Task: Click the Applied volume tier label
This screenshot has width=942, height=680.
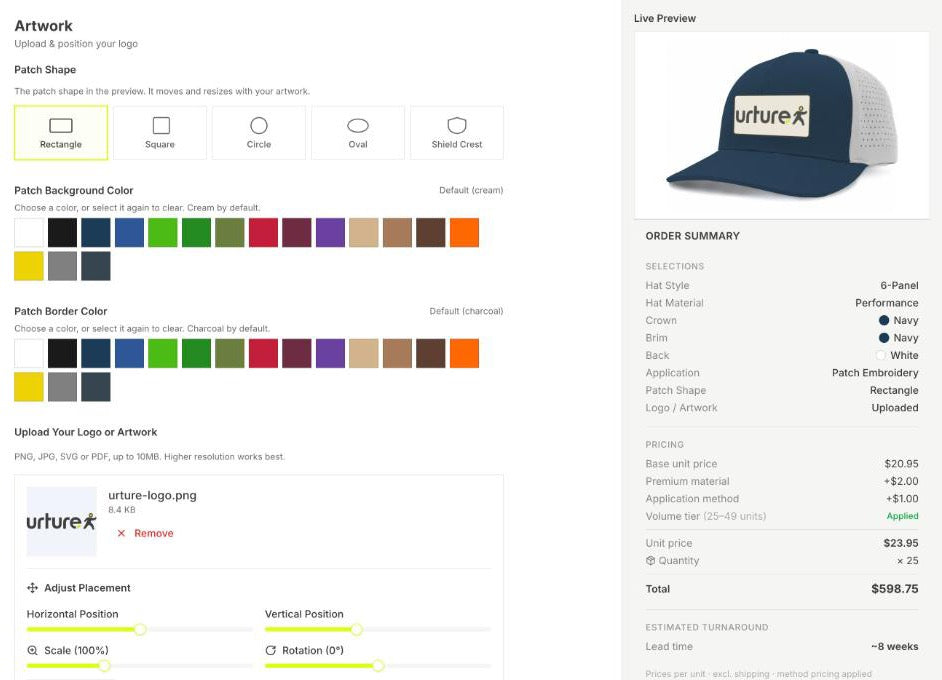Action: (902, 516)
